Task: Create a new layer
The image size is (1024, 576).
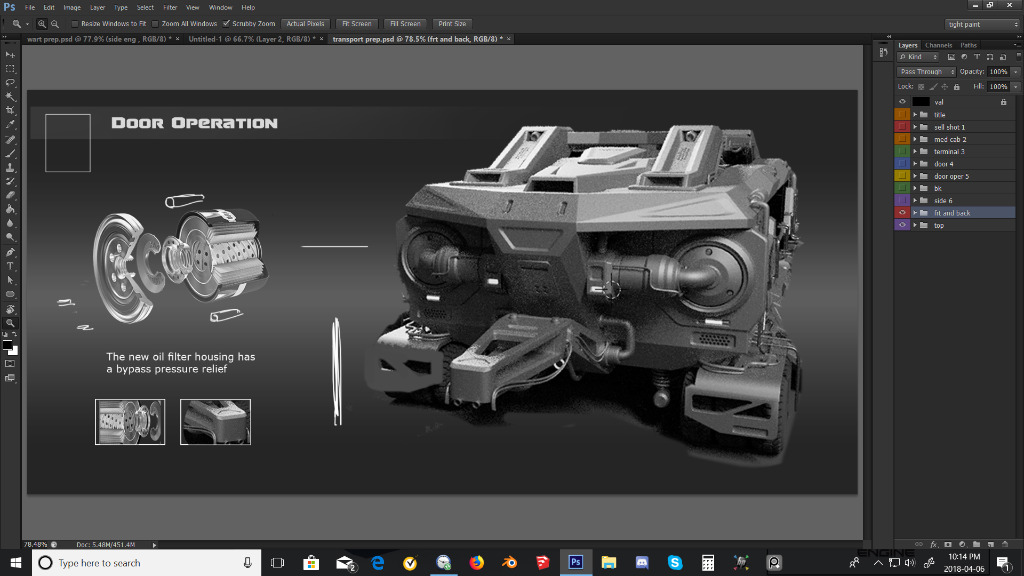Action: coord(991,544)
